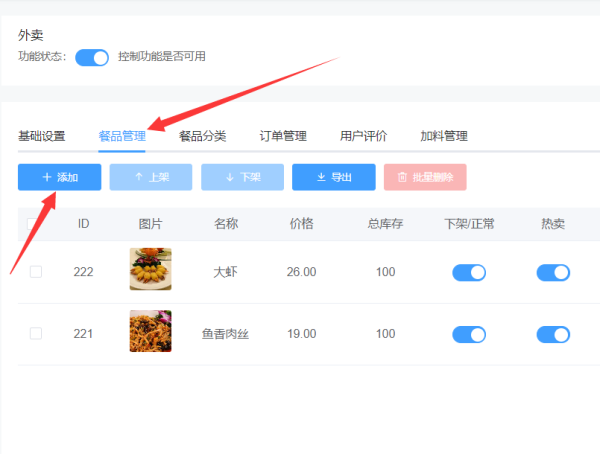Viewport: 600px width, 454px height.
Task: Open the 用户评价 tab
Action: tap(364, 136)
